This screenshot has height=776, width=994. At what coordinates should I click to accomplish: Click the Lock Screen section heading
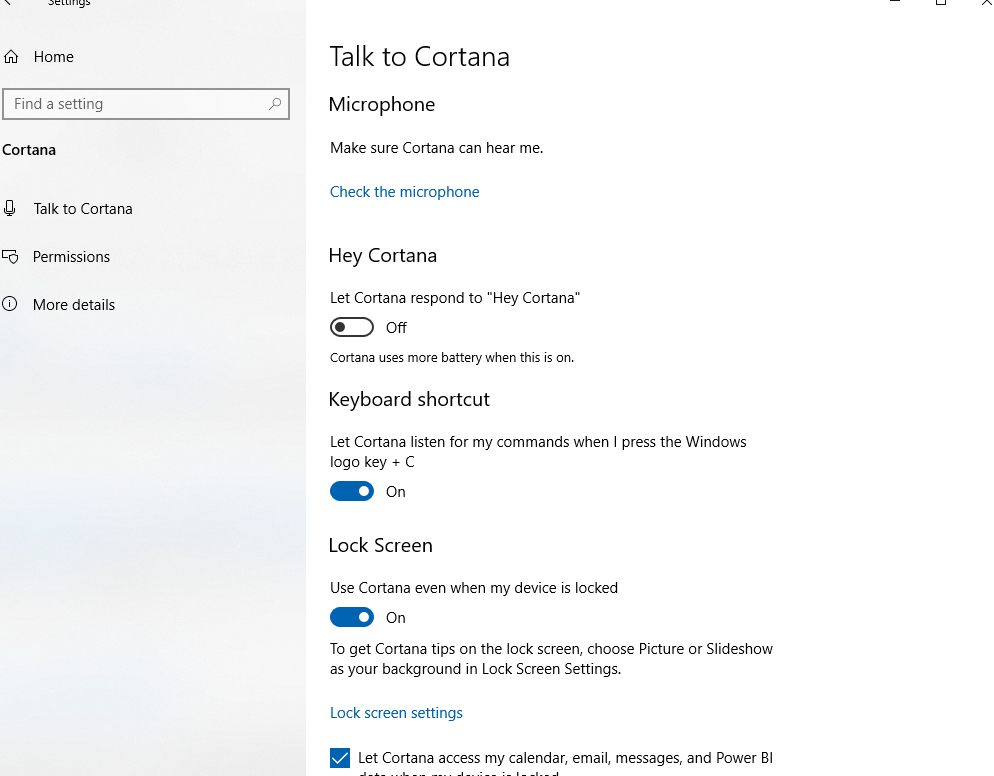[x=380, y=545]
